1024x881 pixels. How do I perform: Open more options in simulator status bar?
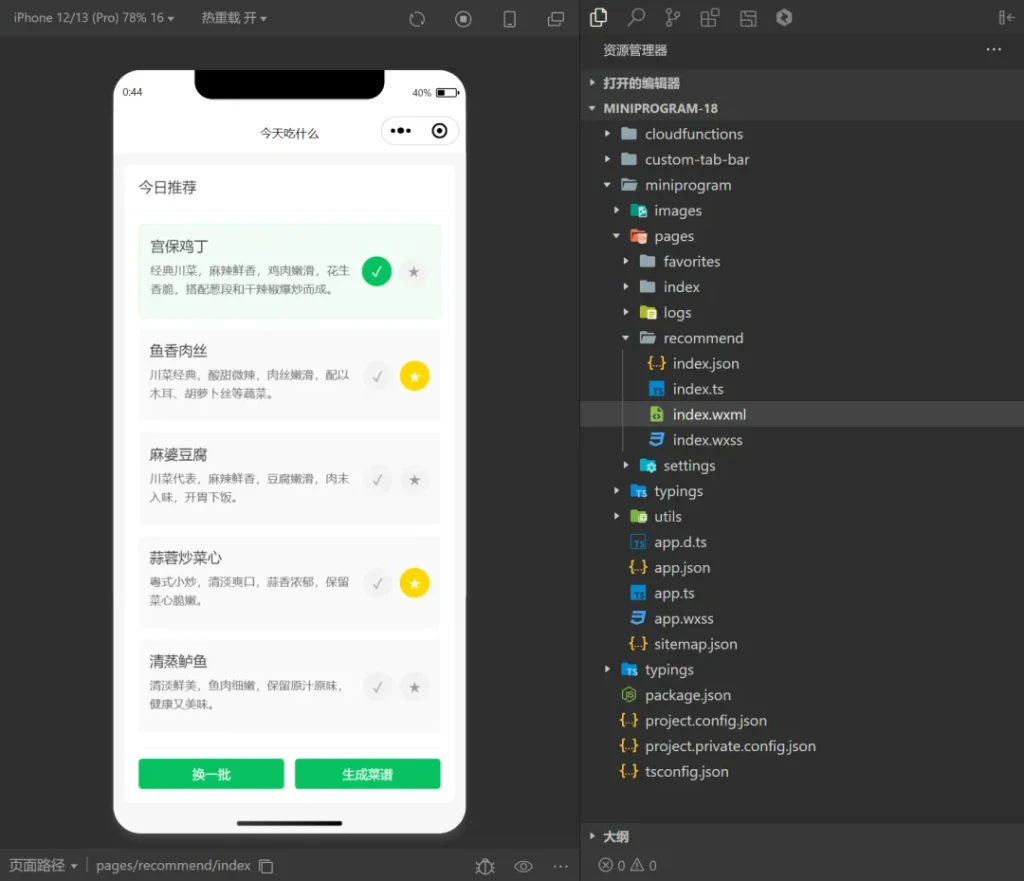coord(560,867)
